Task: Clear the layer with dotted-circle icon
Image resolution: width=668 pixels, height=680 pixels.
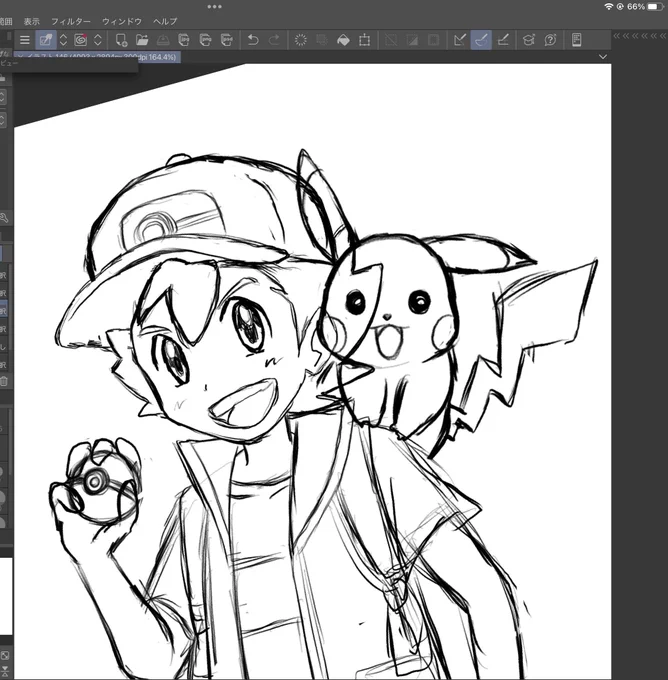Action: coord(300,40)
